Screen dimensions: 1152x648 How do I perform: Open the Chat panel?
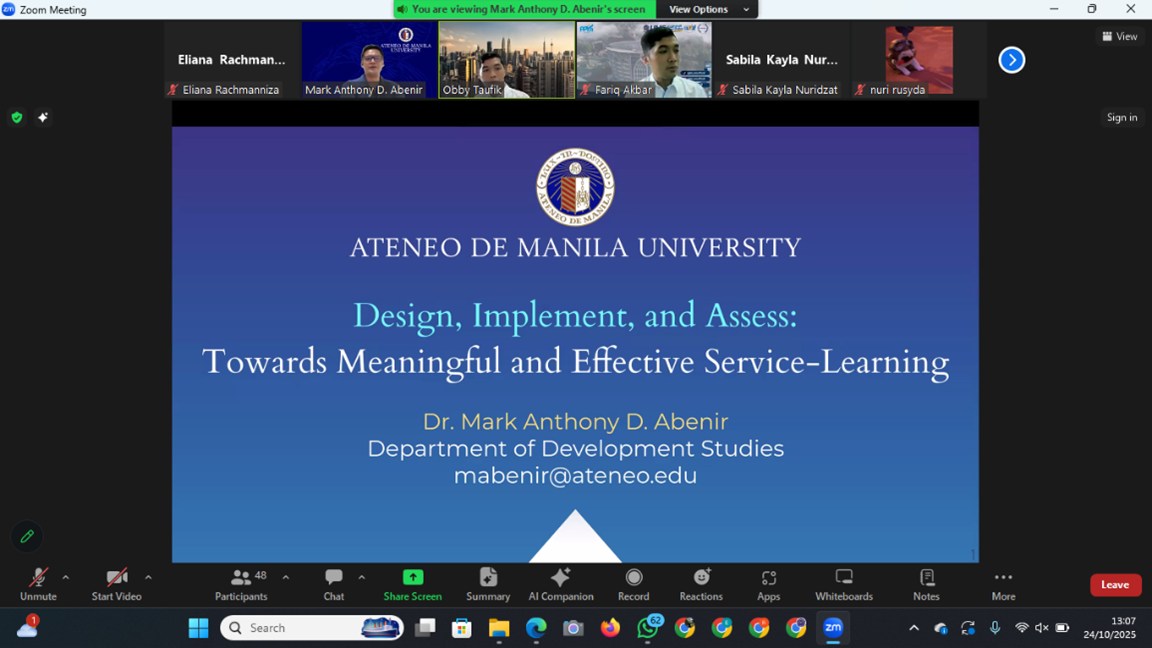[334, 585]
